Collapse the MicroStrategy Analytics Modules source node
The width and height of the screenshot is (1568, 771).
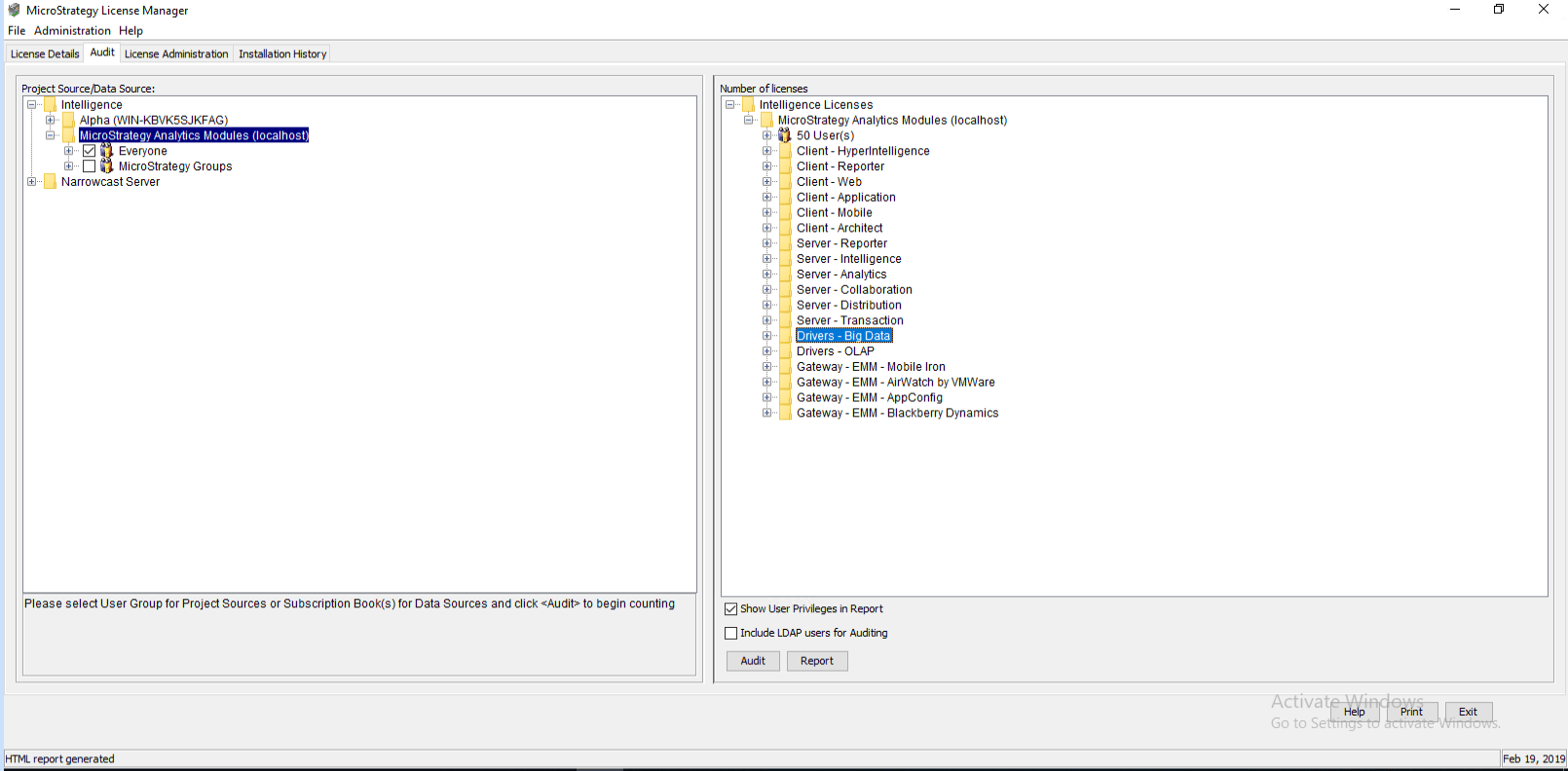tap(51, 136)
